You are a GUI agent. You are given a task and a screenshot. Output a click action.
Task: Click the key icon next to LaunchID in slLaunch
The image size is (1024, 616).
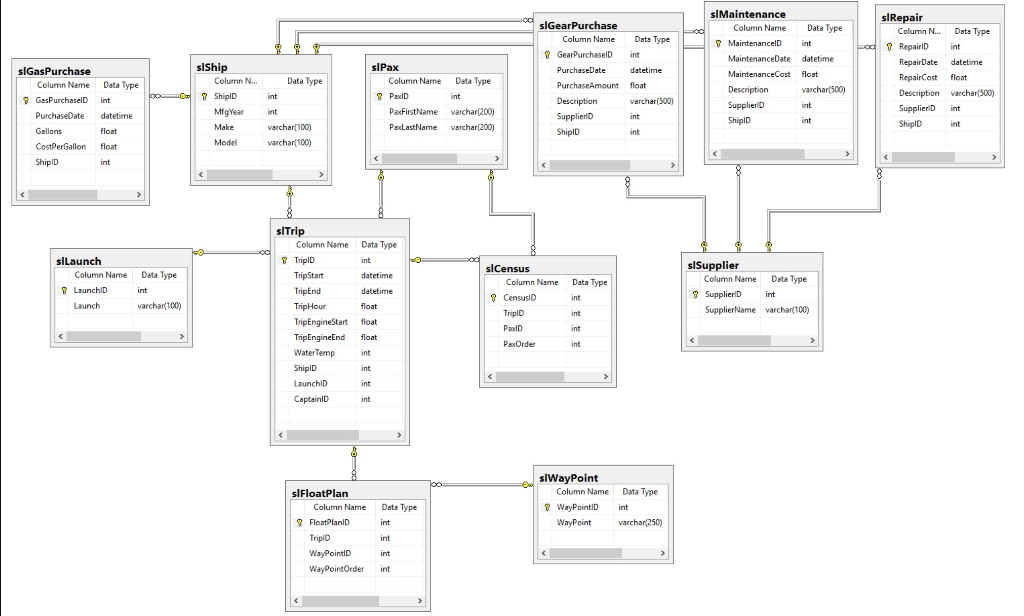(63, 290)
